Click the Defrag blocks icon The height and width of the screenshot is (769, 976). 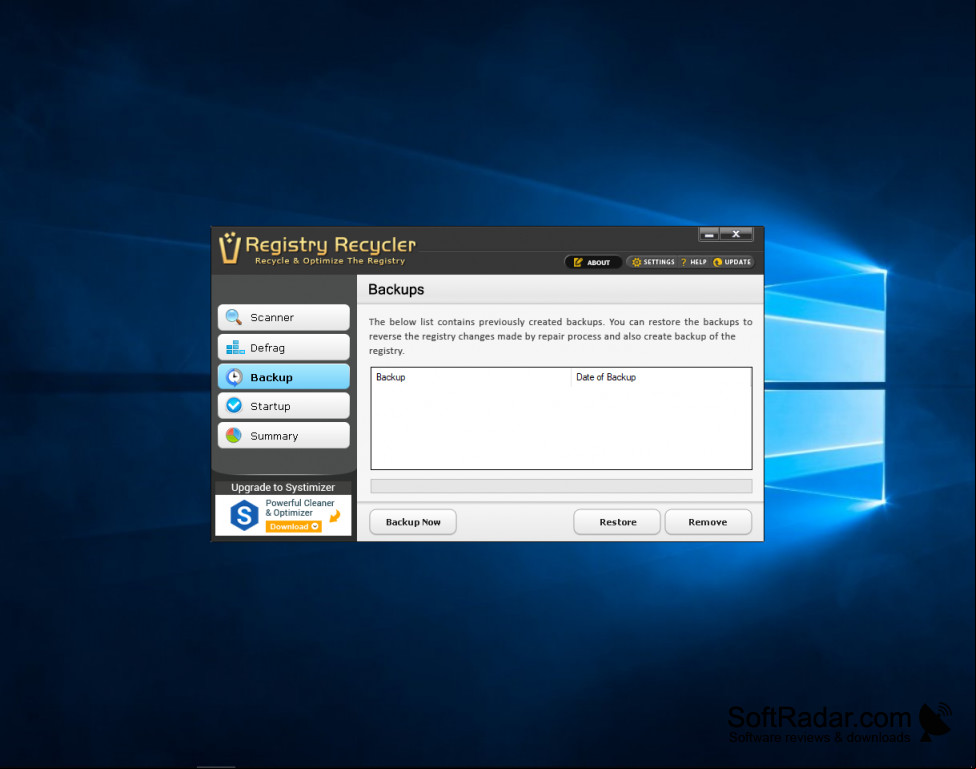(x=235, y=347)
